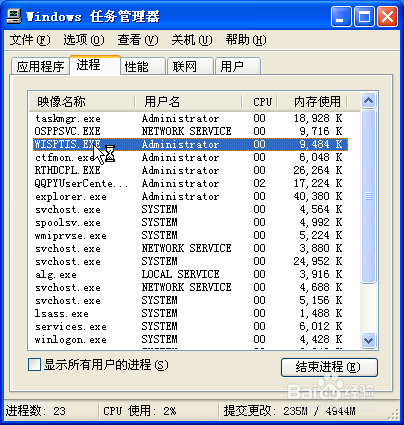404x425 pixels.
Task: Enable 显示所有用户的进程 checkbox
Action: pos(35,365)
